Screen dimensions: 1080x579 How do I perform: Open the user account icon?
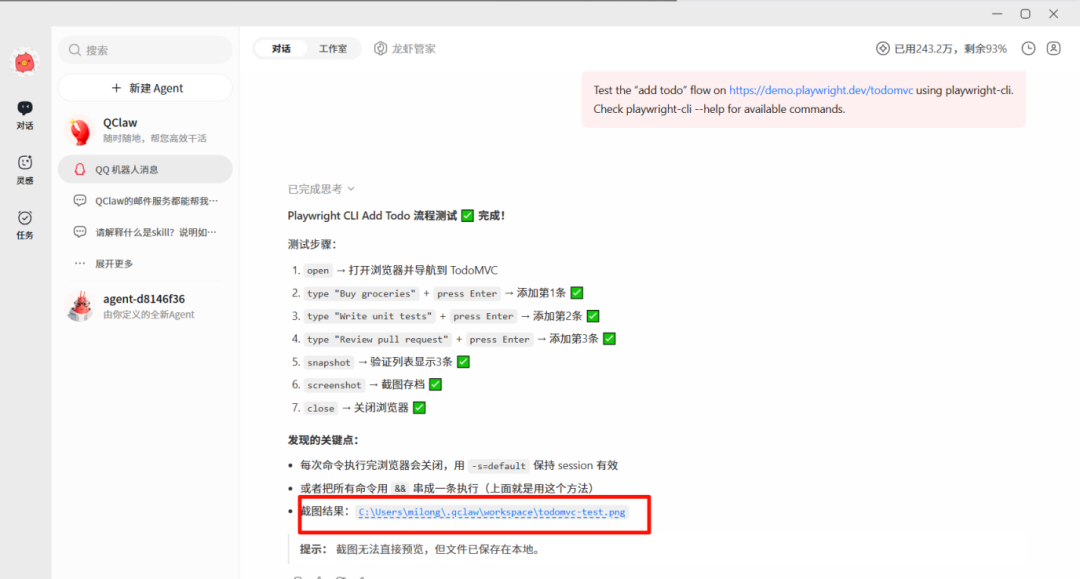coord(1053,48)
